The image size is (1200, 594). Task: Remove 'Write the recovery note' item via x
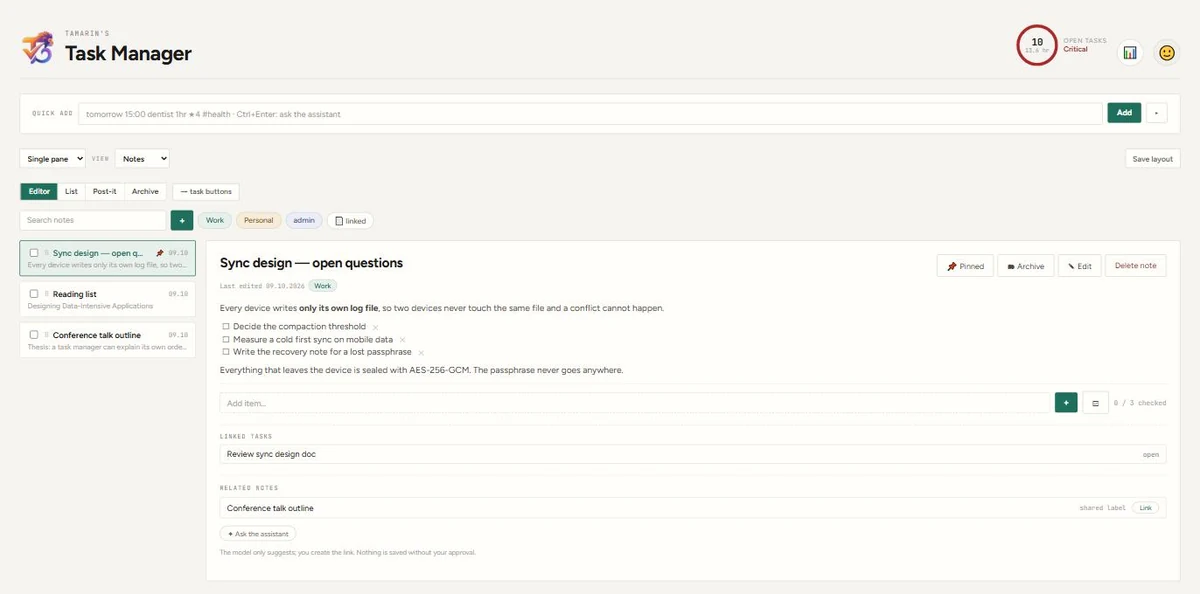pyautogui.click(x=421, y=353)
